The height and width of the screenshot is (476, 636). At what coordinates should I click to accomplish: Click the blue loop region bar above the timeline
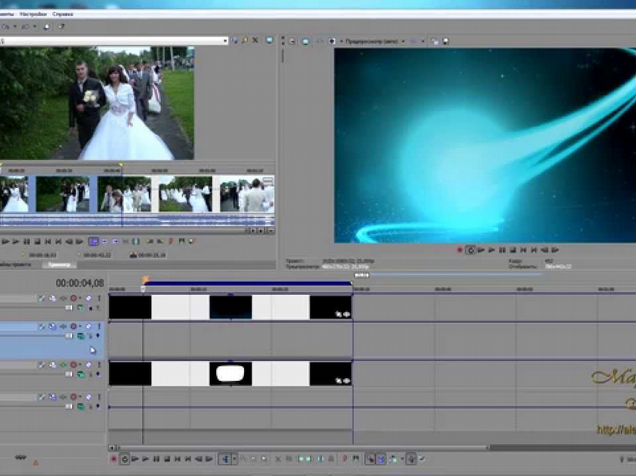point(247,283)
